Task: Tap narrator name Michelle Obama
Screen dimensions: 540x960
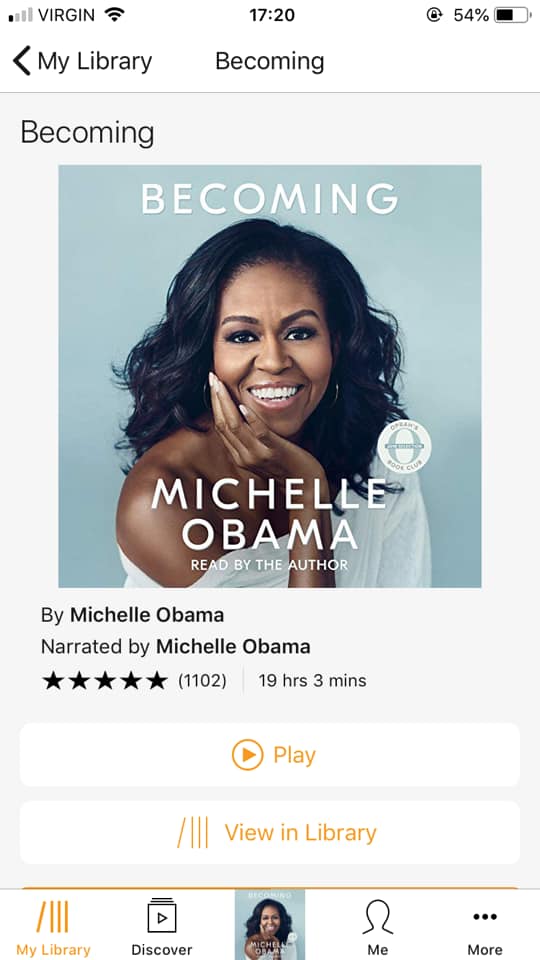Action: pos(233,647)
